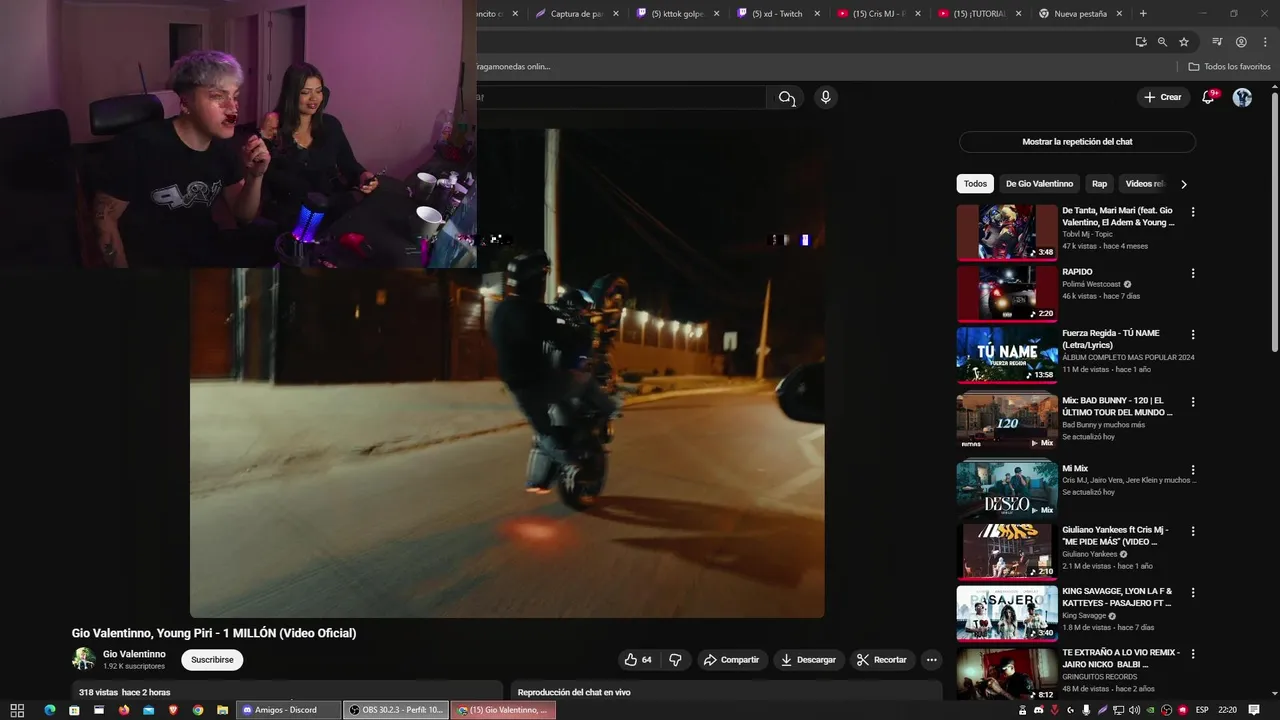This screenshot has width=1280, height=720.
Task: Open options menu for ME PIDE MÁS video
Action: 1192,531
